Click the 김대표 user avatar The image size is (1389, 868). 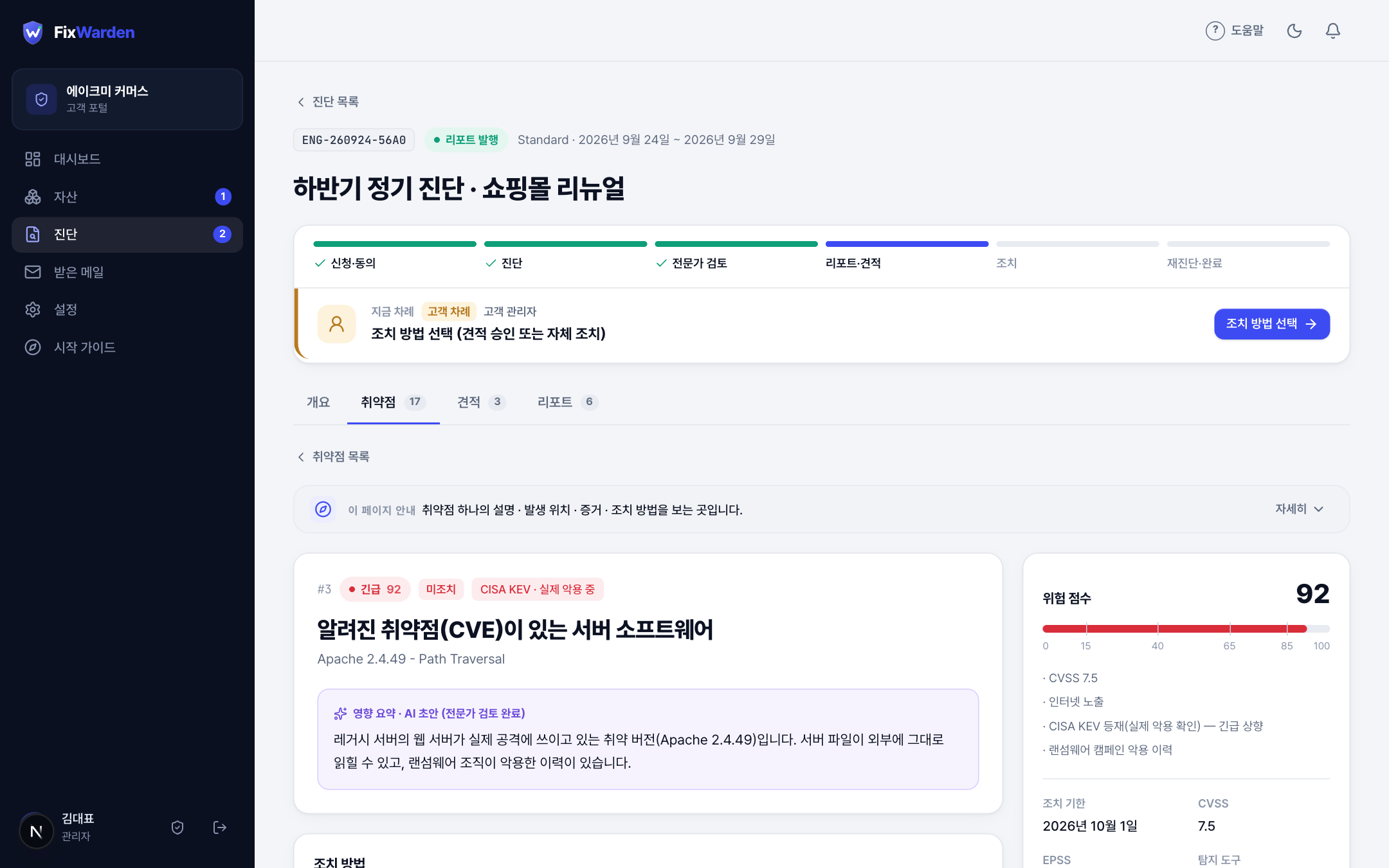[37, 831]
